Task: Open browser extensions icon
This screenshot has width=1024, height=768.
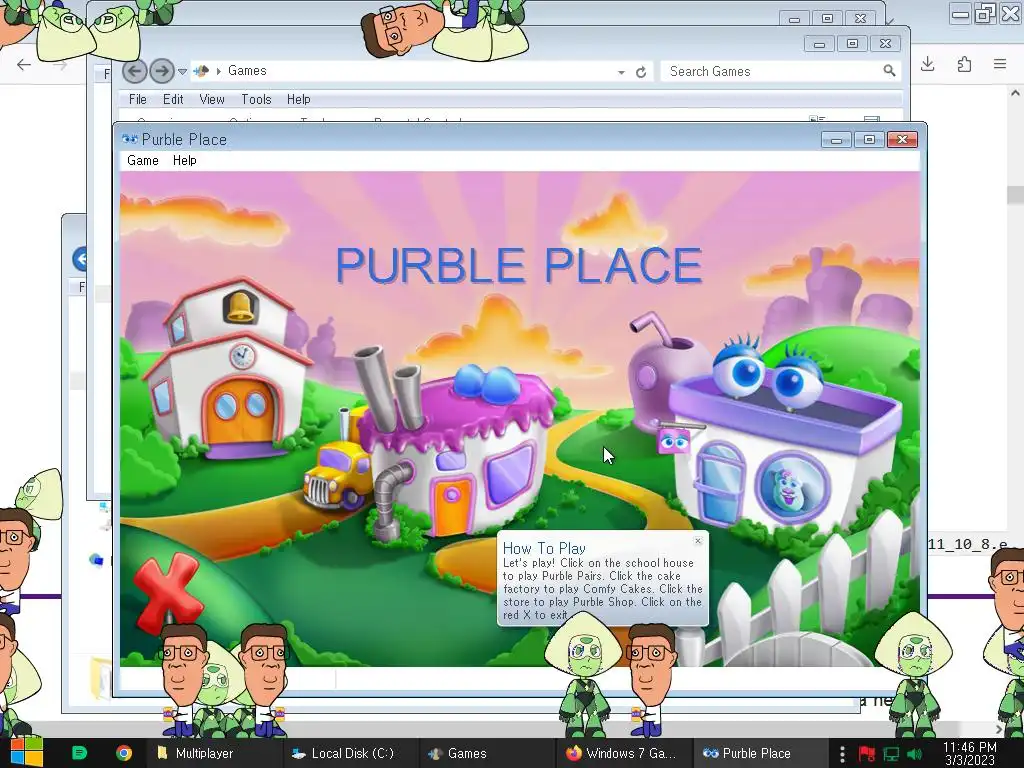Action: pyautogui.click(x=964, y=64)
